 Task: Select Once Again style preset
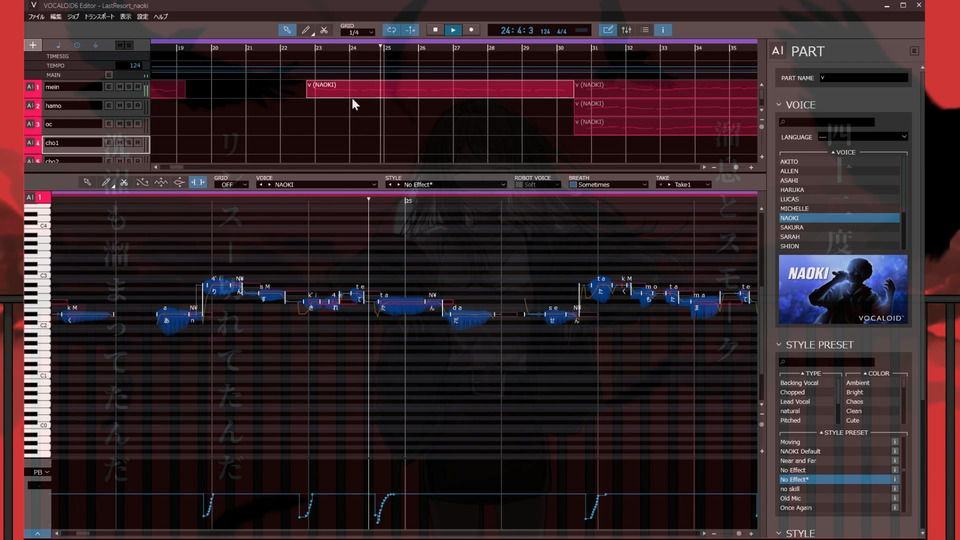coord(834,508)
